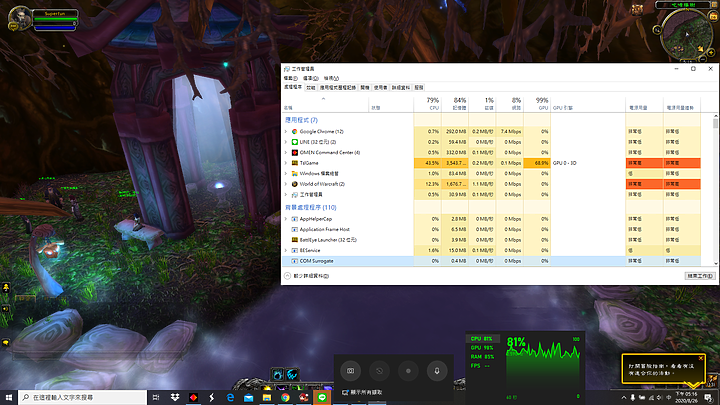Start recording with the Game Bar record dot
720x405 pixels.
[408, 371]
